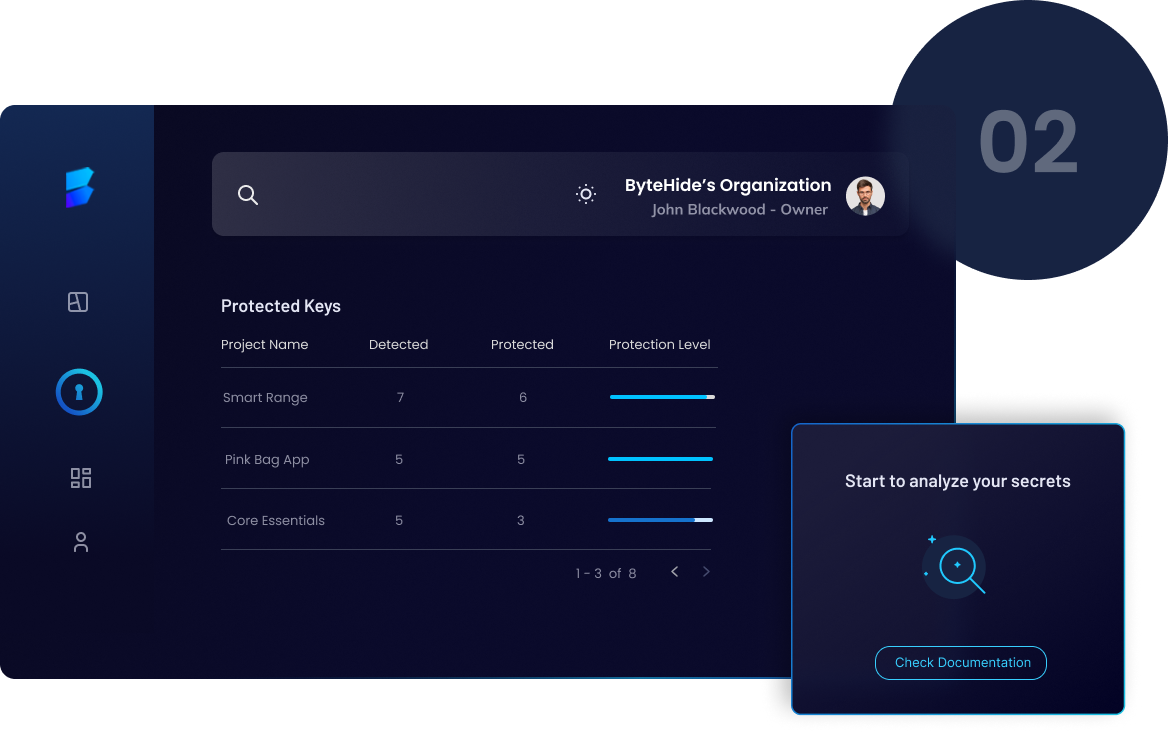Sort by Protection Level column header
Screen dimensions: 1168x733
click(659, 345)
